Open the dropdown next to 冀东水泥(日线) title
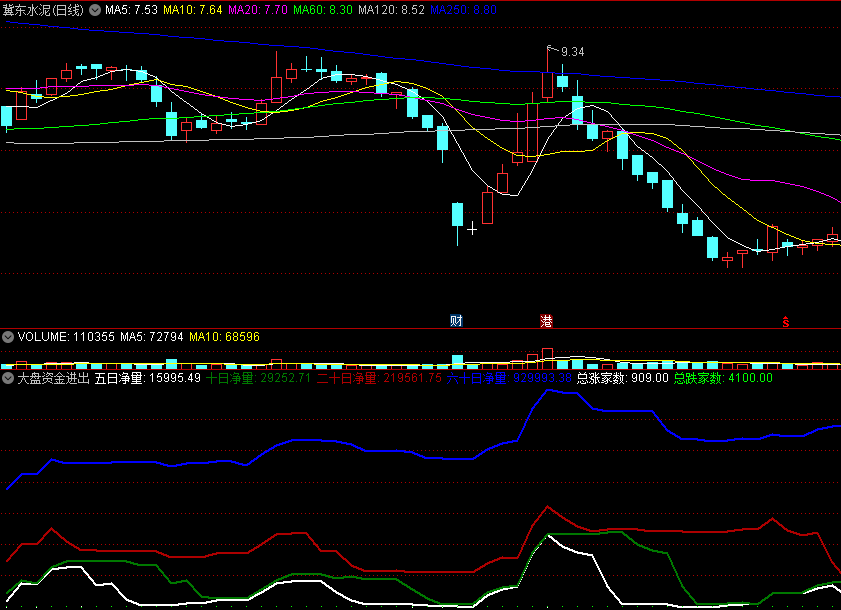Screen dimensions: 841x610 (95, 10)
